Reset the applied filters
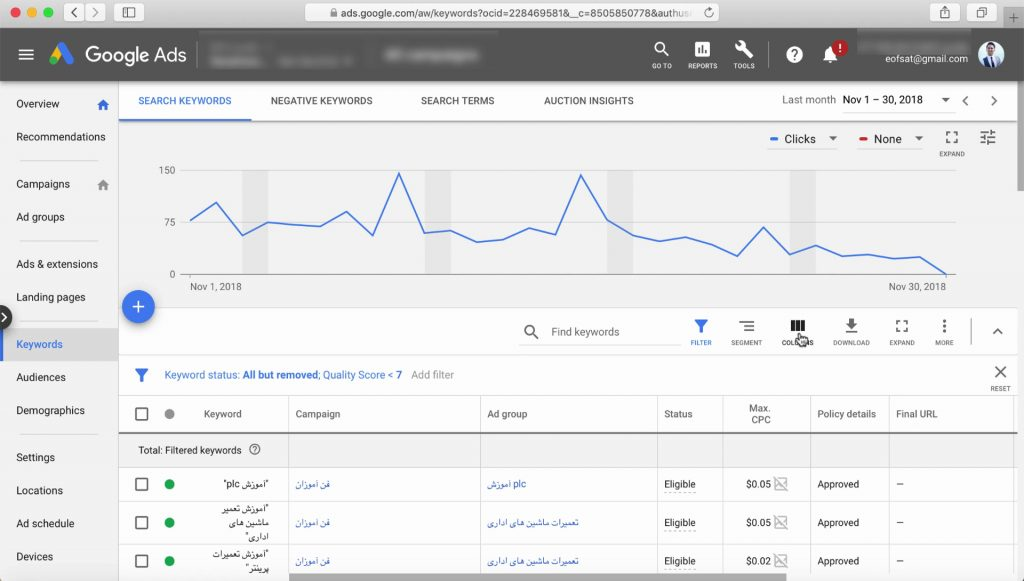The width and height of the screenshot is (1024, 581). click(1000, 377)
